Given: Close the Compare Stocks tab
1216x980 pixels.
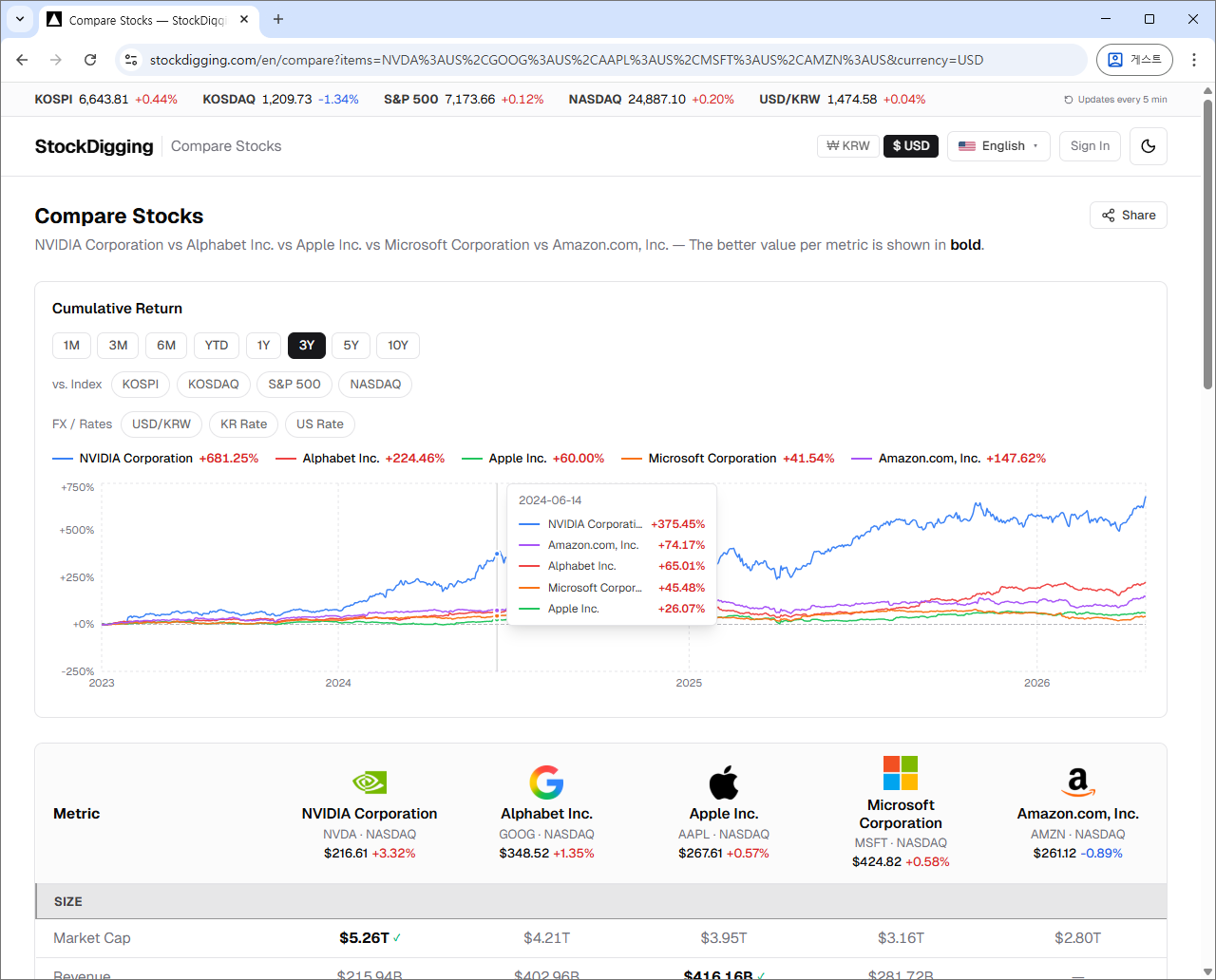Looking at the screenshot, I should (244, 19).
